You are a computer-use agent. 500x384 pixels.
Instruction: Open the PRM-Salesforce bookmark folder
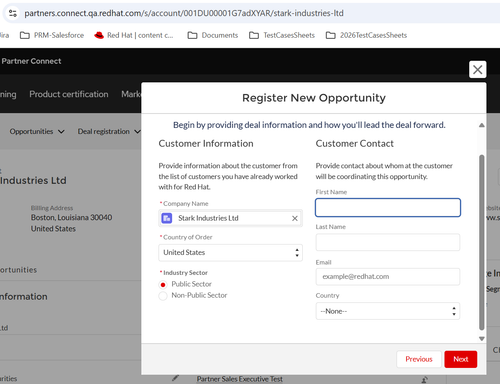coord(52,35)
